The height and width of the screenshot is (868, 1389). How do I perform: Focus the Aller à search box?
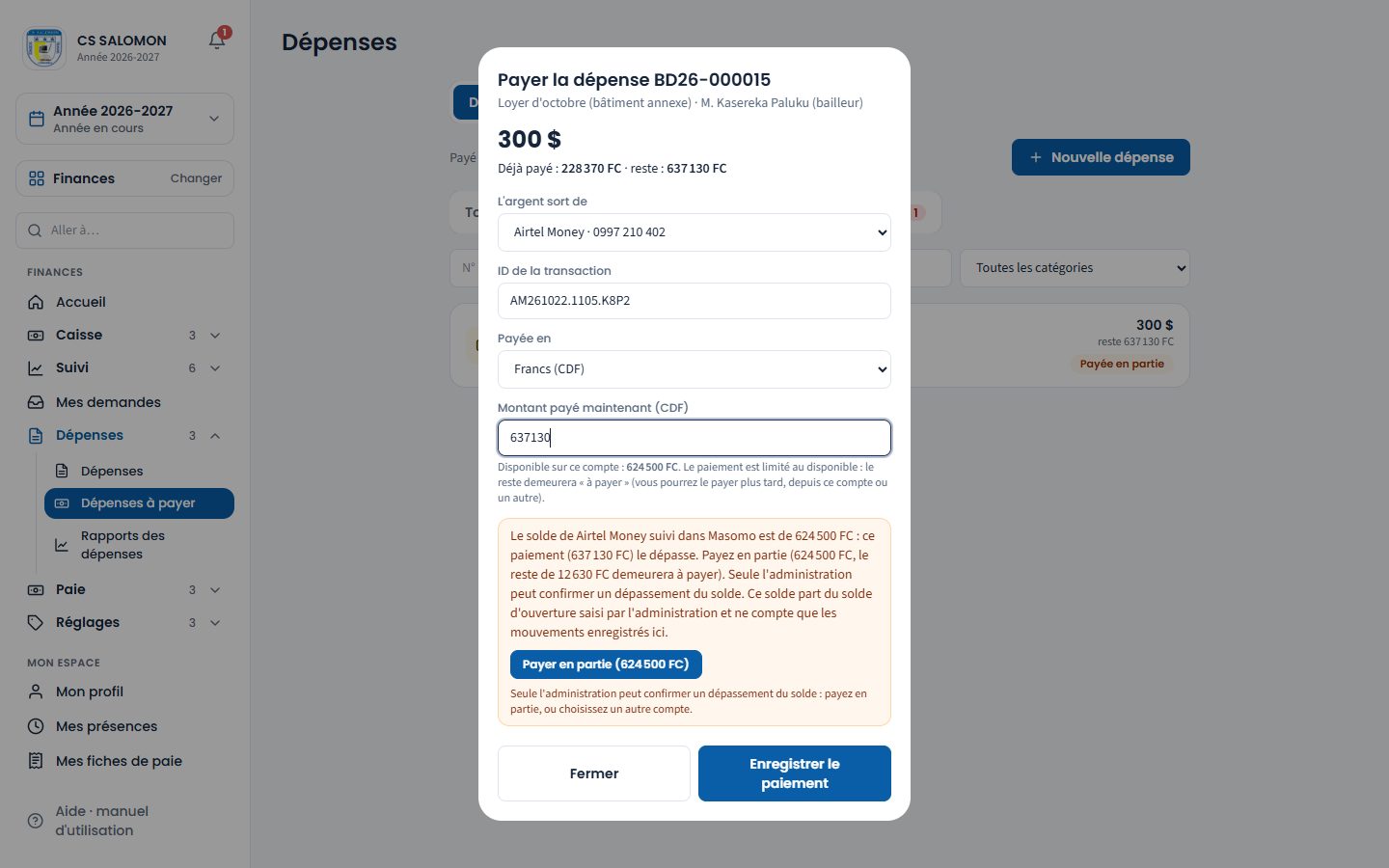pos(124,231)
